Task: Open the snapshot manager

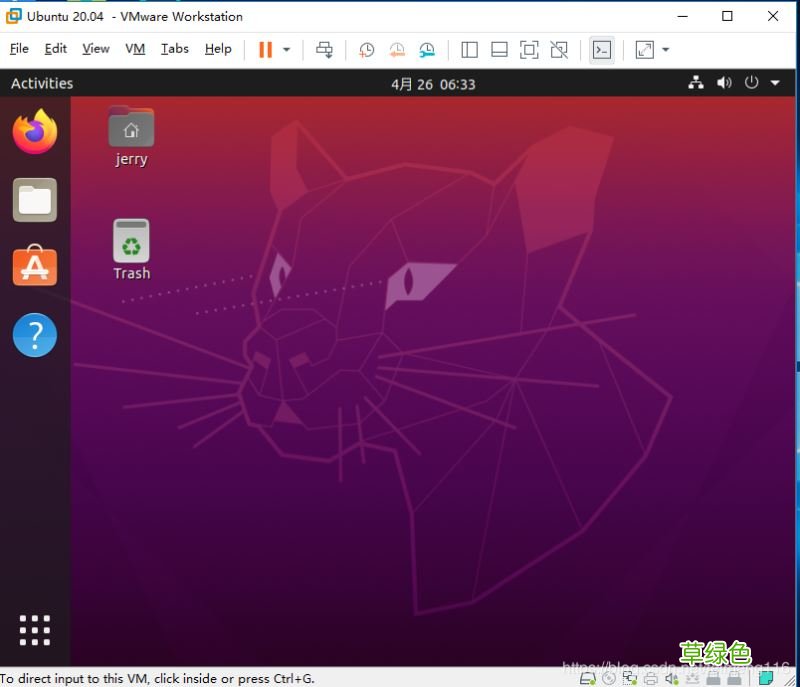Action: [427, 49]
